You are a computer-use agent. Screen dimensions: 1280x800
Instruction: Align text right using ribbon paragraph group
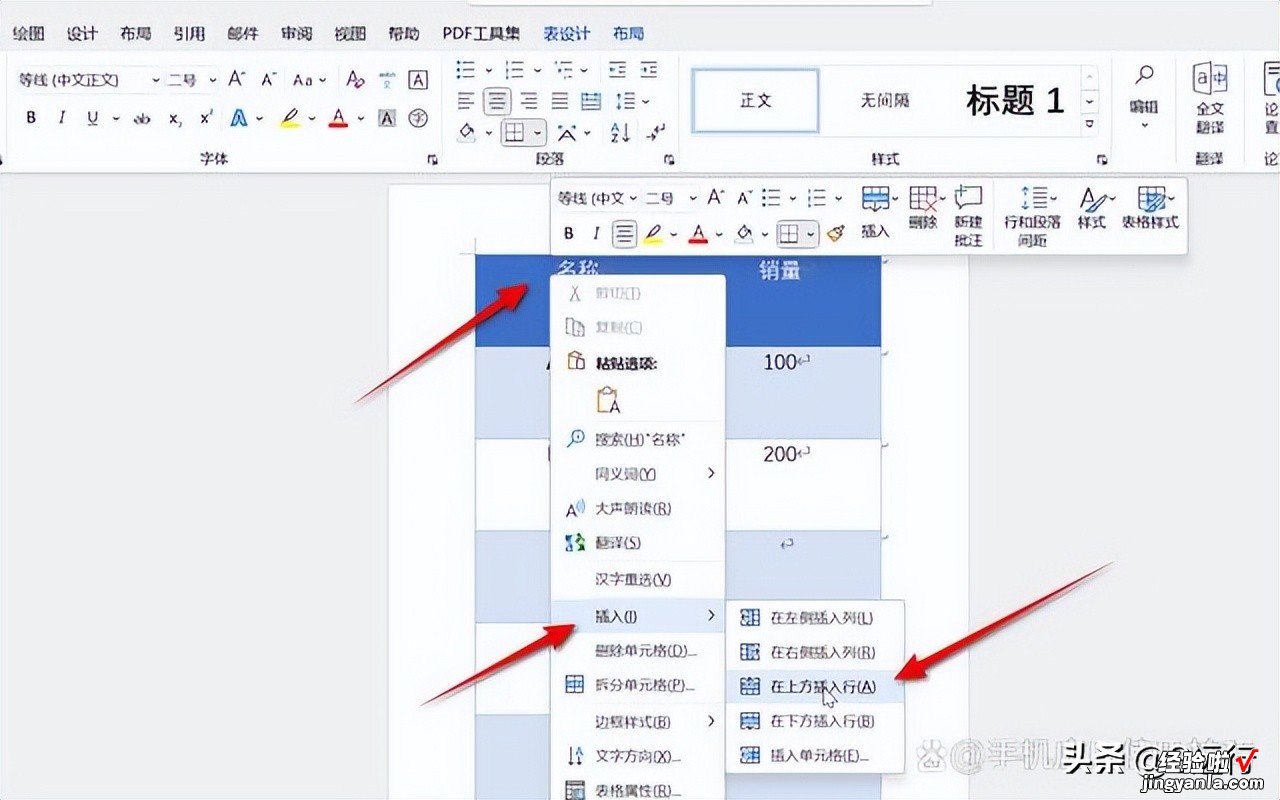pos(528,101)
